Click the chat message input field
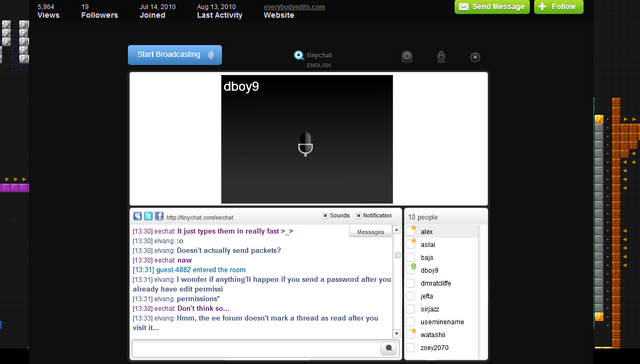The image size is (640, 364). tap(256, 348)
